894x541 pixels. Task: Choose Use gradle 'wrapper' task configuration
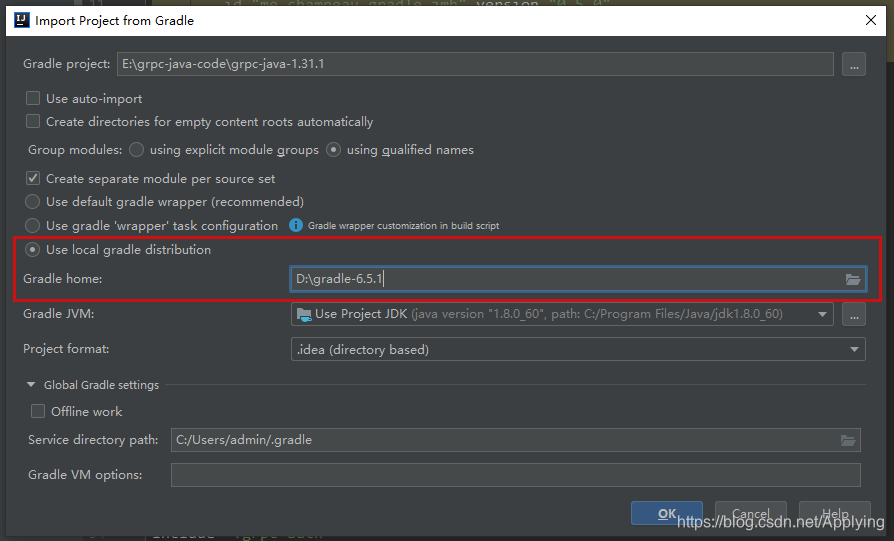point(32,226)
